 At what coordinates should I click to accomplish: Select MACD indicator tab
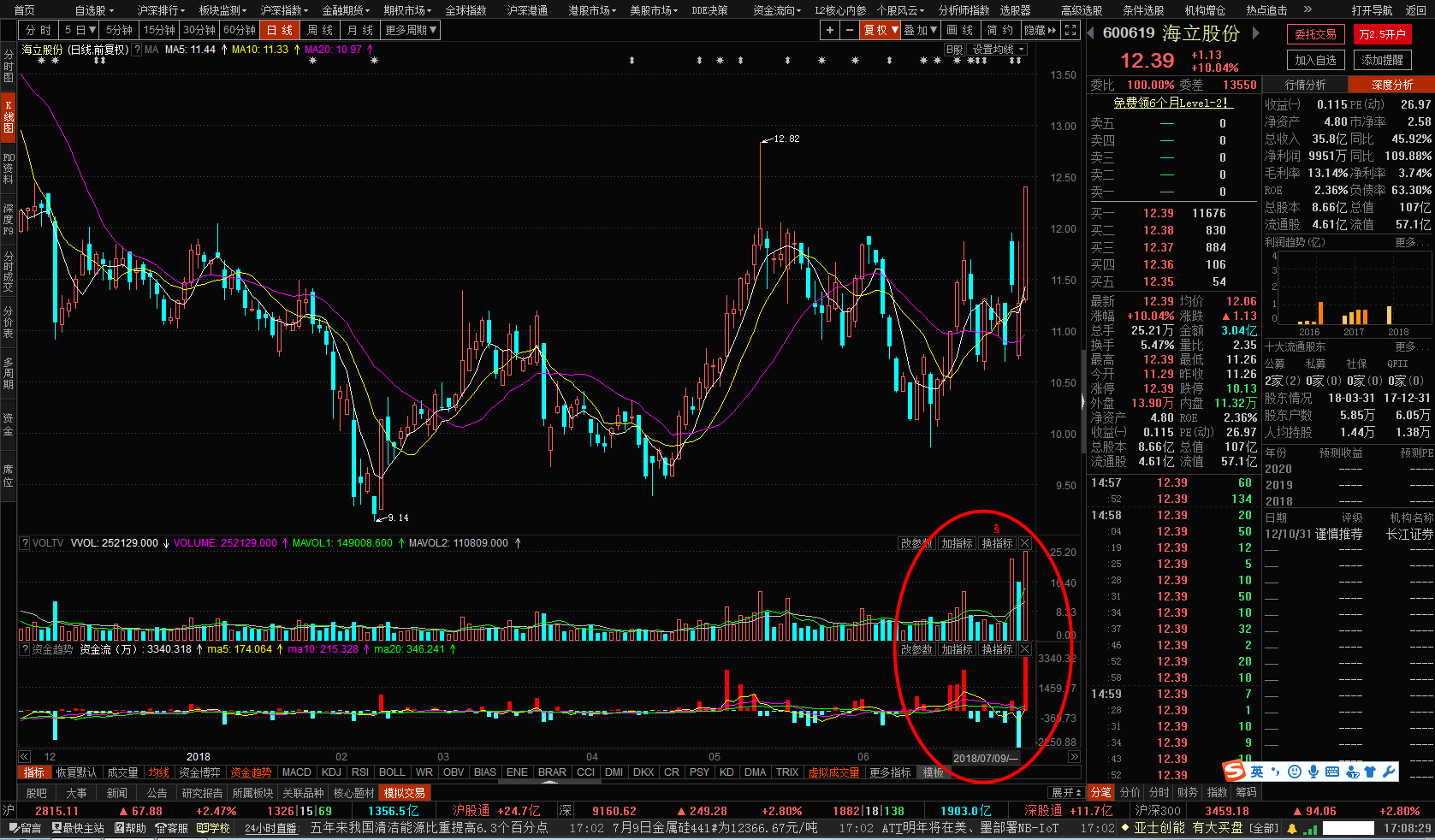click(297, 772)
